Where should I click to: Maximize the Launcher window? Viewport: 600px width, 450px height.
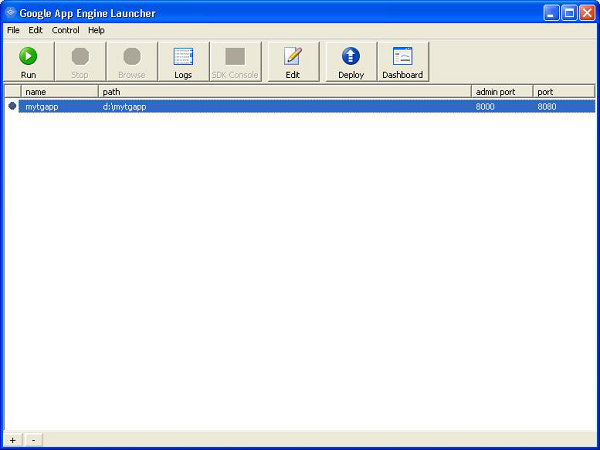pyautogui.click(x=569, y=13)
